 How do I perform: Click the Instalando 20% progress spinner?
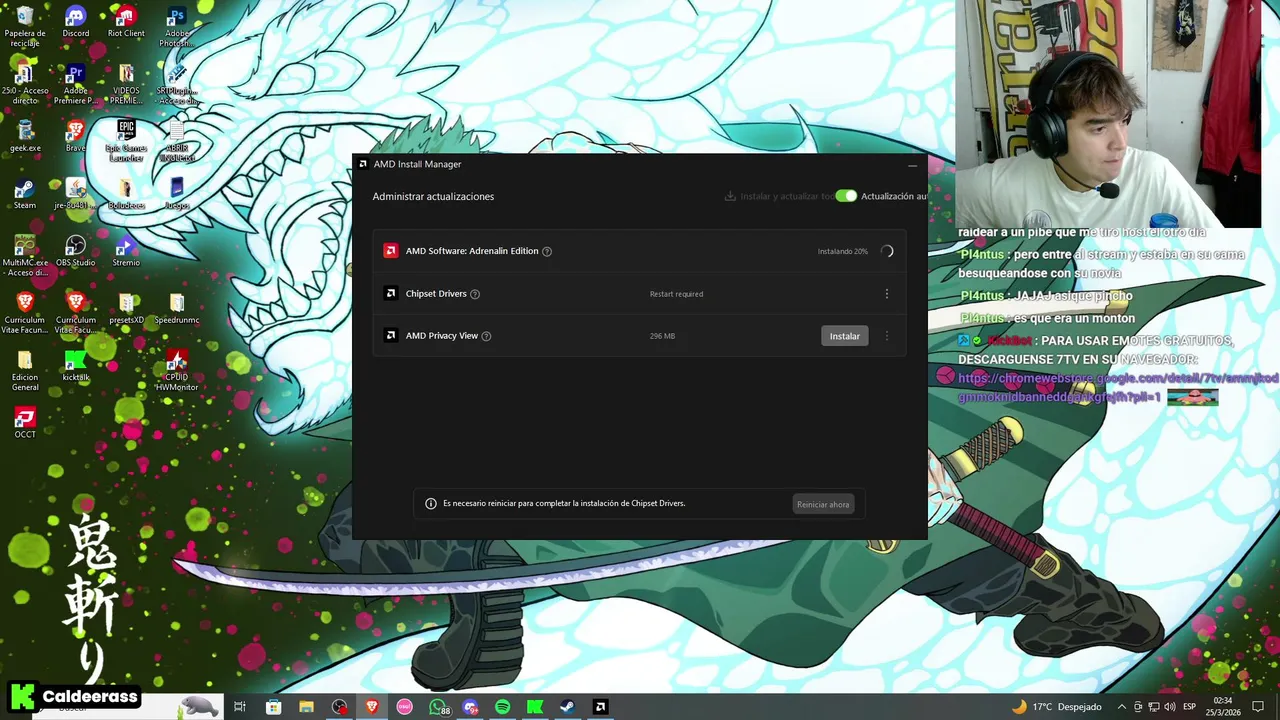pyautogui.click(x=887, y=251)
